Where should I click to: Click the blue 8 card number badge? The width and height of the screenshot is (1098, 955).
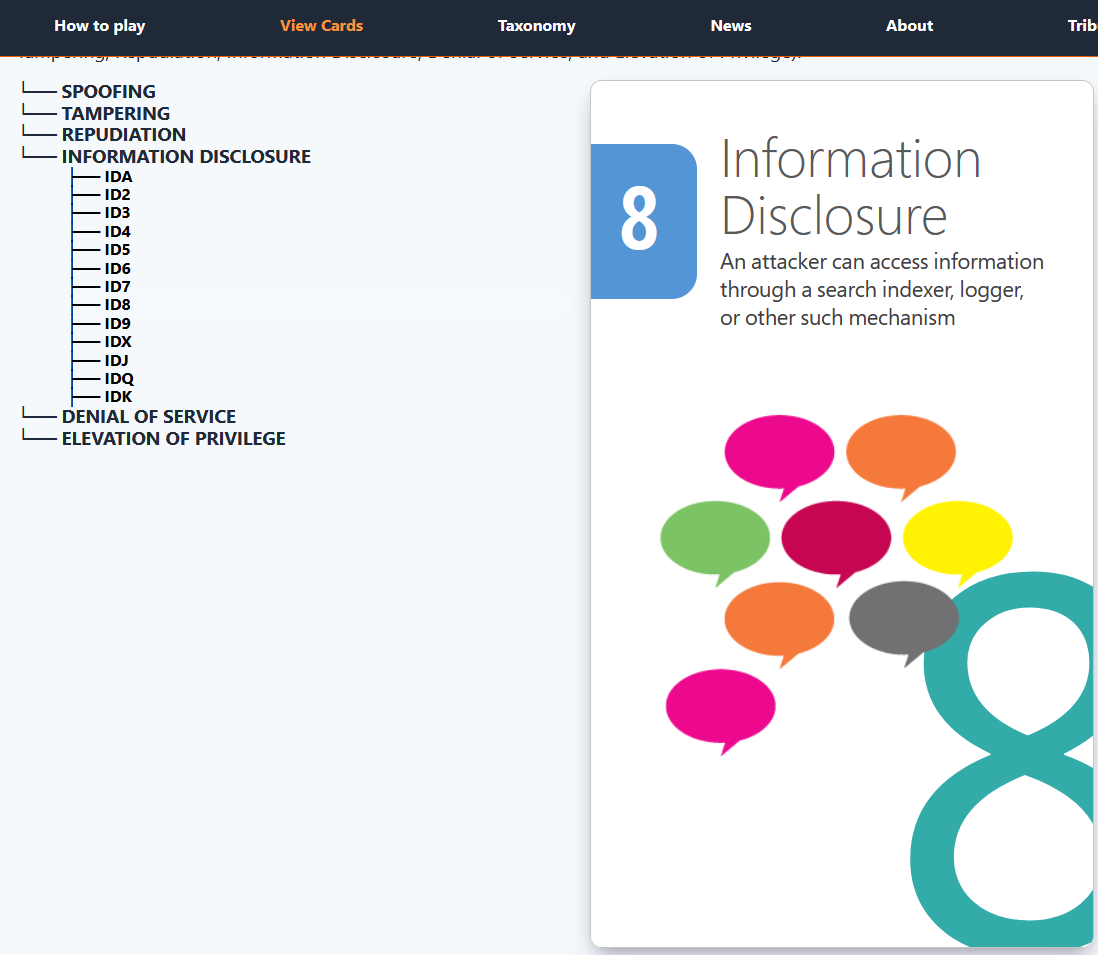[644, 221]
